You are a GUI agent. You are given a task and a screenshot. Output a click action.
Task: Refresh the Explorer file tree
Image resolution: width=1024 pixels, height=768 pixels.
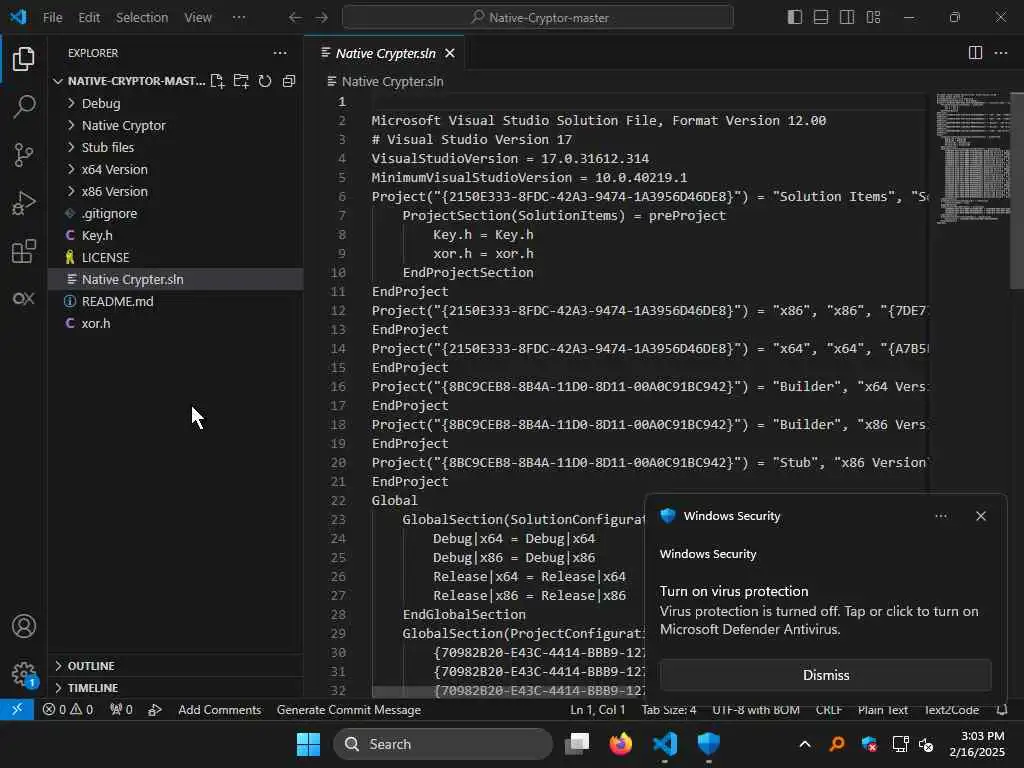click(264, 81)
